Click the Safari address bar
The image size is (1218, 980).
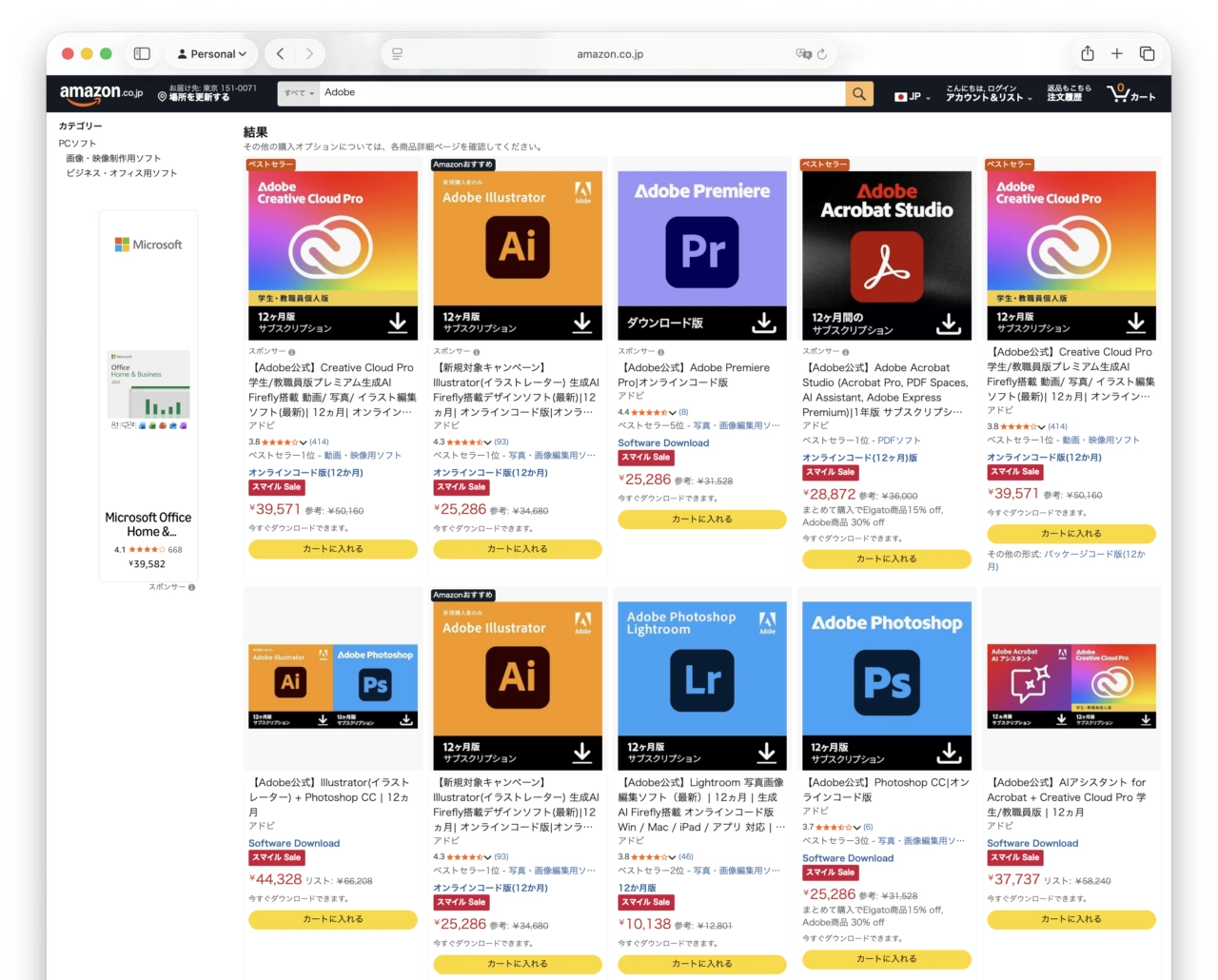pos(609,54)
